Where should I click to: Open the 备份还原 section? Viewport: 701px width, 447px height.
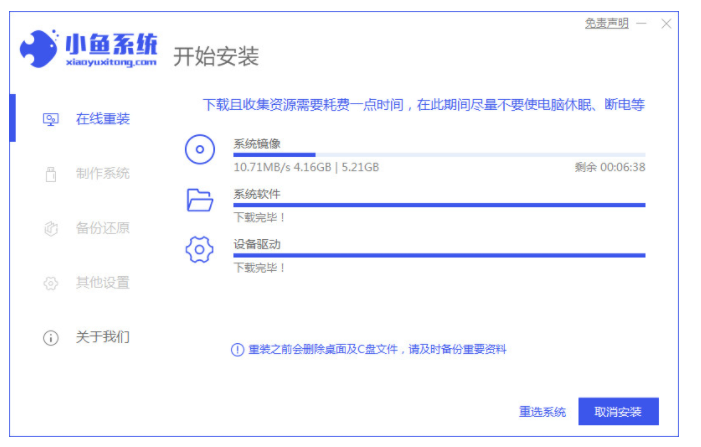102,228
